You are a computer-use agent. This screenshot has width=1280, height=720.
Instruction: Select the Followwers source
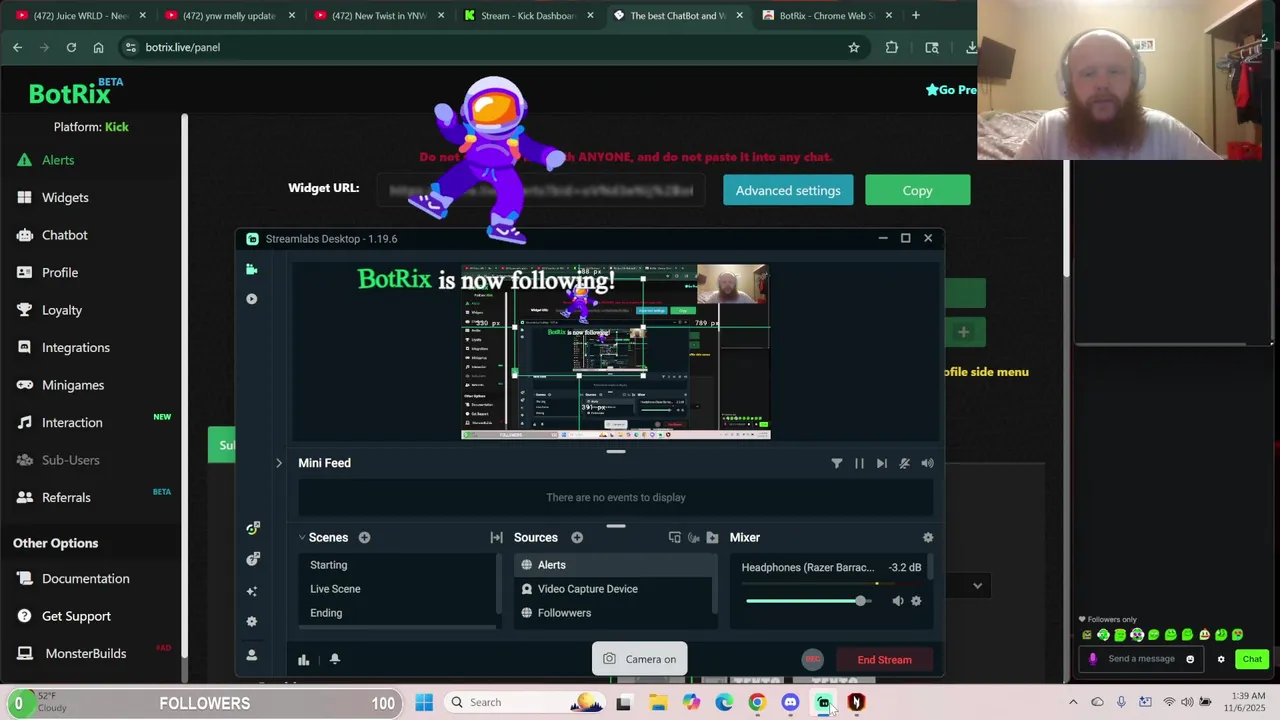(x=615, y=613)
